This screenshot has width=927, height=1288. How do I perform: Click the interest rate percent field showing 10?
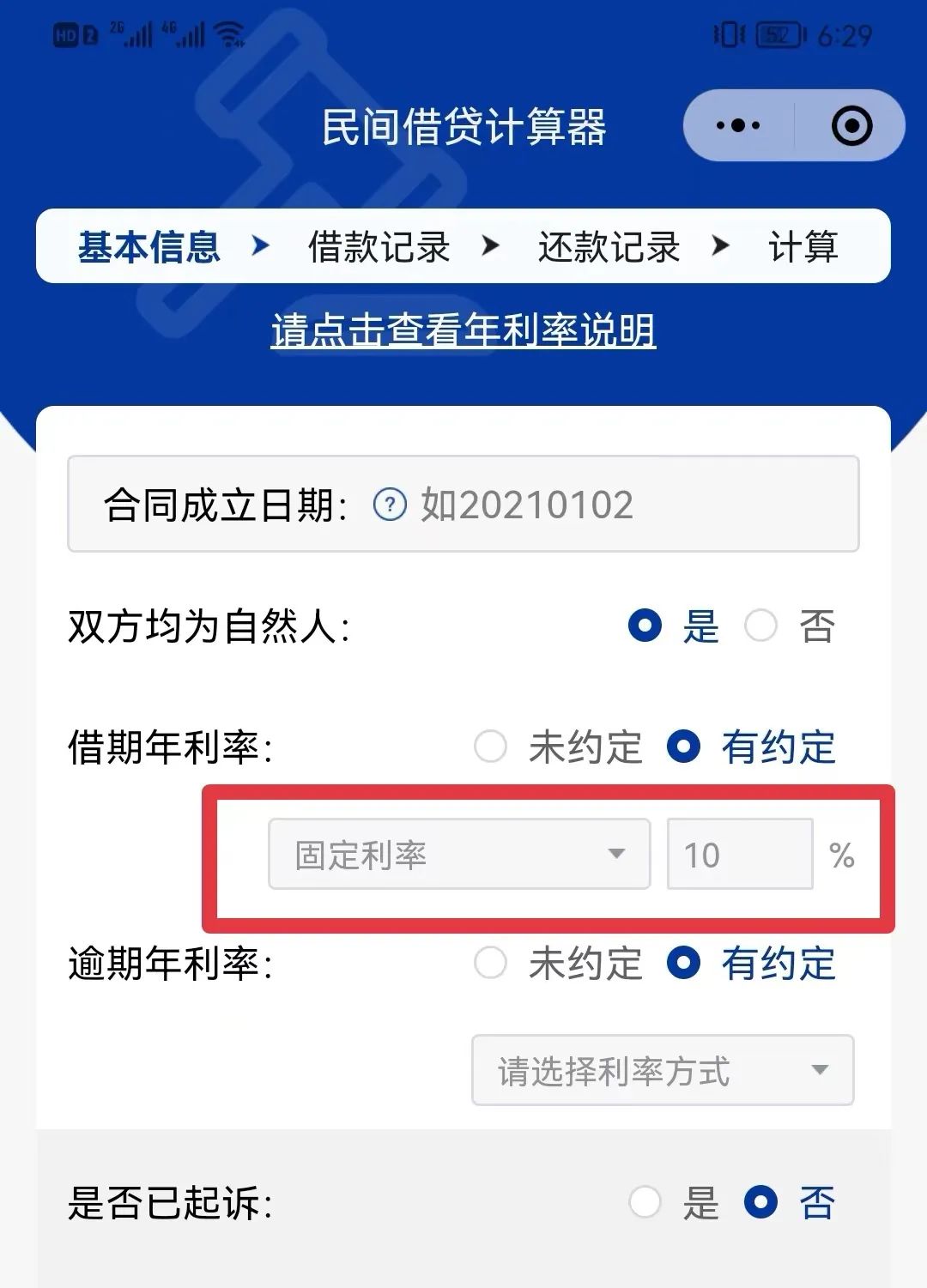[x=740, y=854]
